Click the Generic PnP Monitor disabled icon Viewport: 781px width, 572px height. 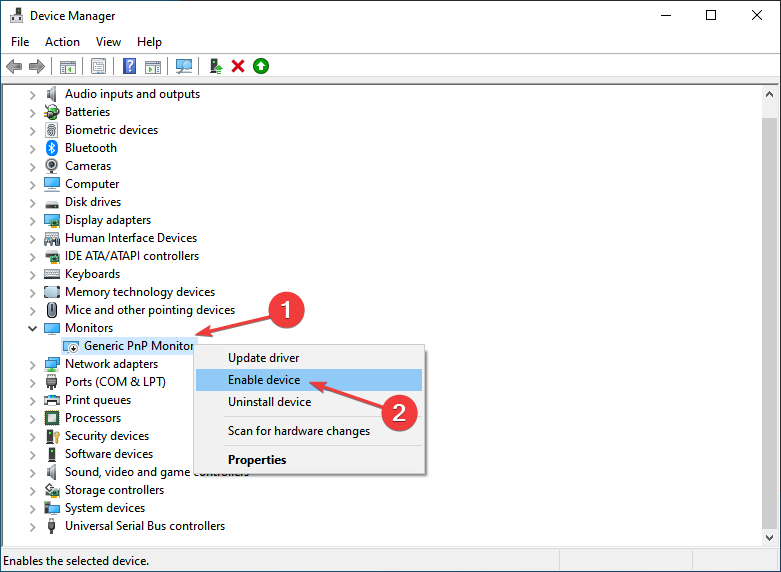coord(71,346)
